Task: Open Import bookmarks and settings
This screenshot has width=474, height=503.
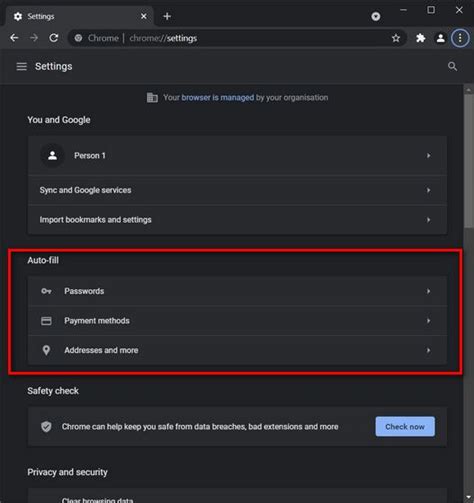Action: click(237, 220)
